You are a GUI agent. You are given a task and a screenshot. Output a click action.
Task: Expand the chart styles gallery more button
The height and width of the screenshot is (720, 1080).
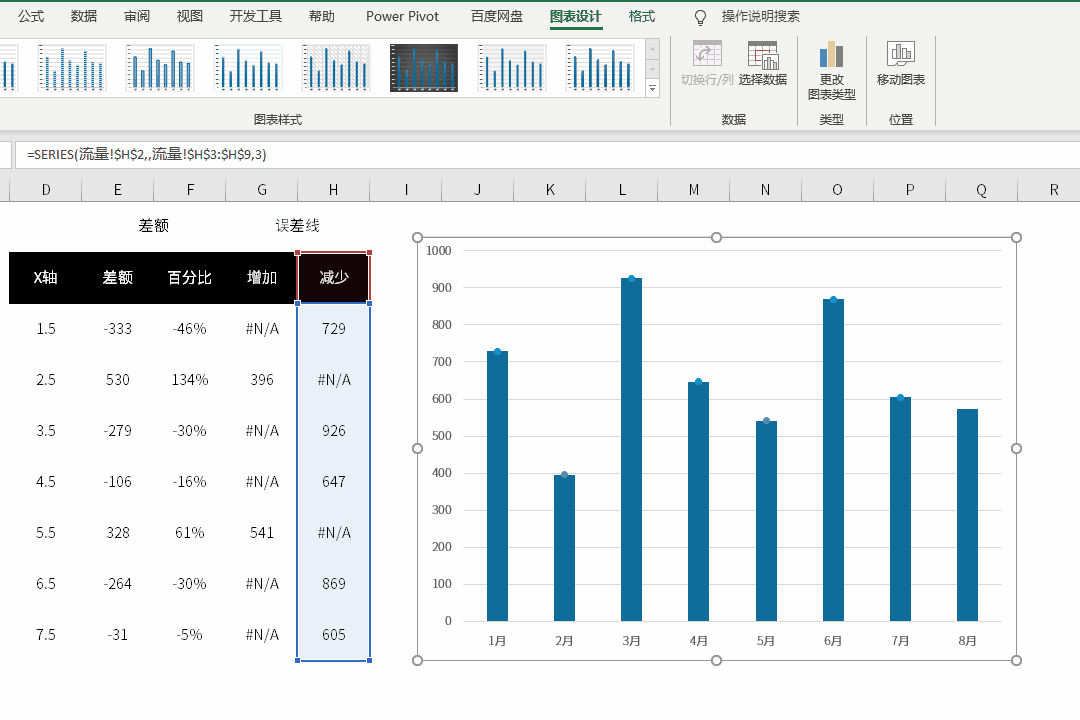tap(653, 89)
